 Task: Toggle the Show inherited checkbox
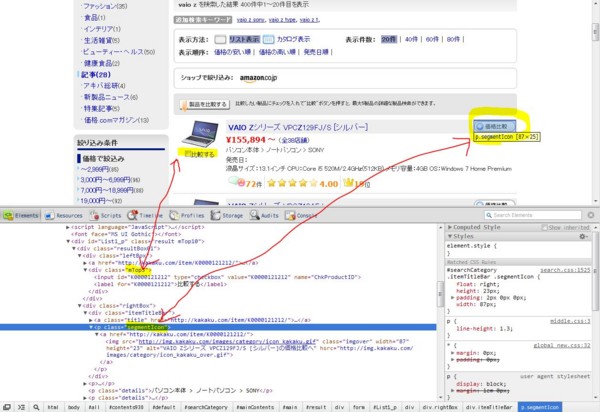(544, 228)
